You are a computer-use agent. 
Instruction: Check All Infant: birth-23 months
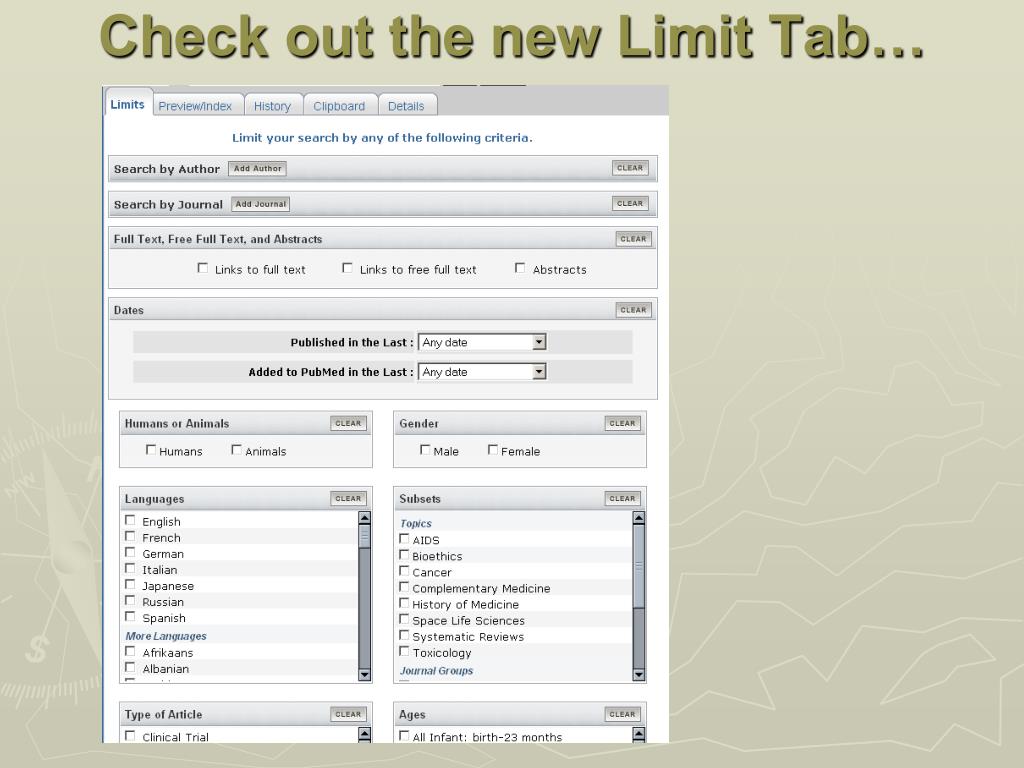click(404, 735)
